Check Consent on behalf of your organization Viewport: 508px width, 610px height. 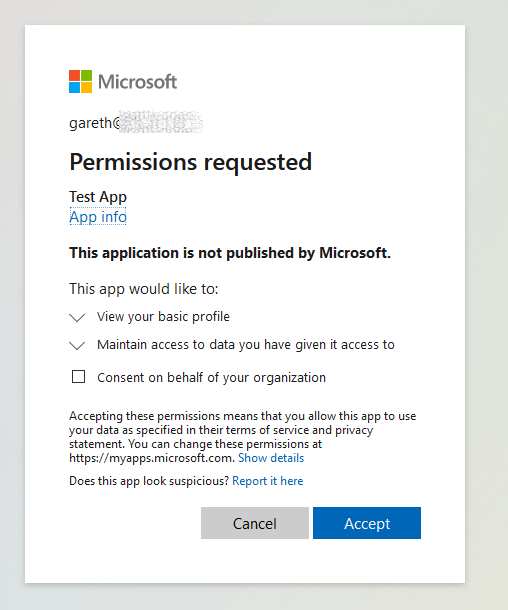79,377
